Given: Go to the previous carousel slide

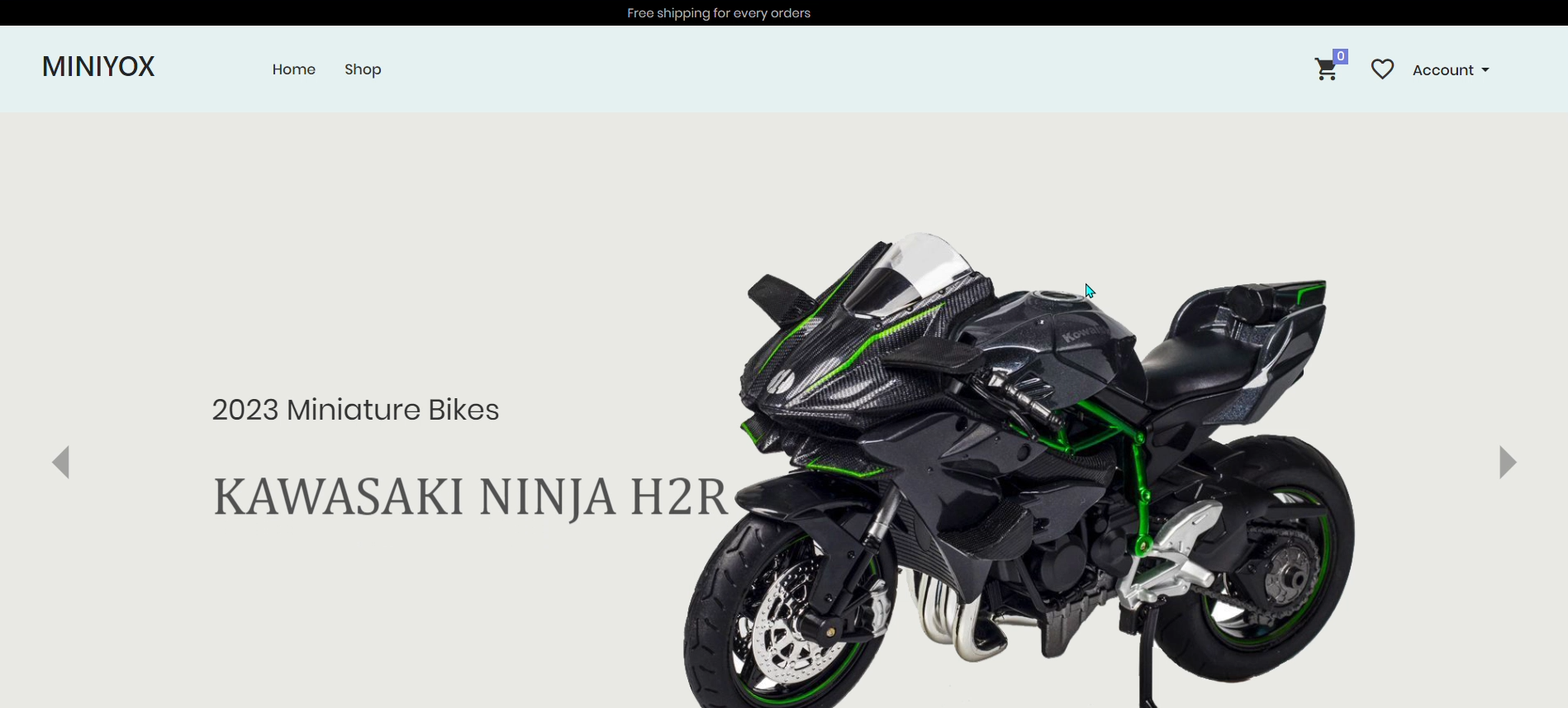Looking at the screenshot, I should [x=60, y=462].
